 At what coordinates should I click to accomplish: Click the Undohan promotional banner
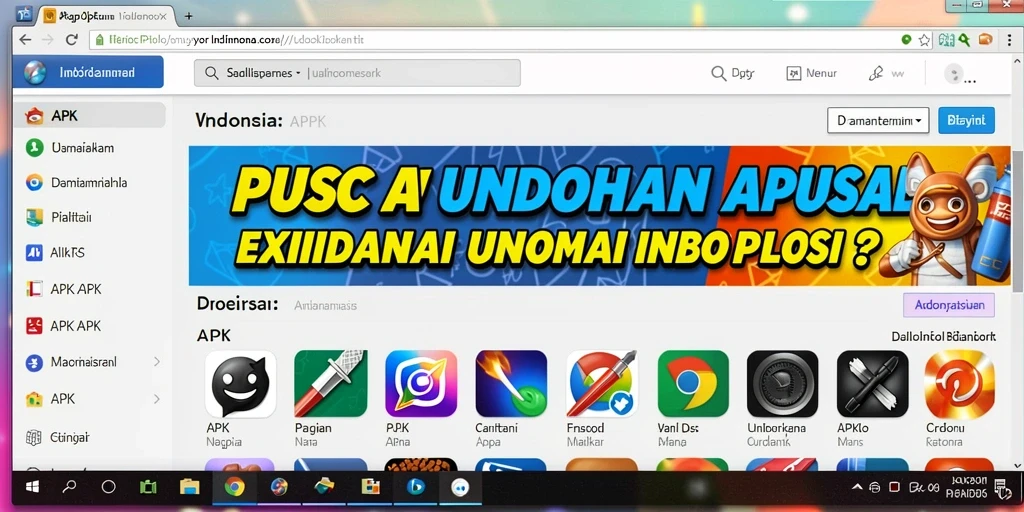tap(600, 216)
